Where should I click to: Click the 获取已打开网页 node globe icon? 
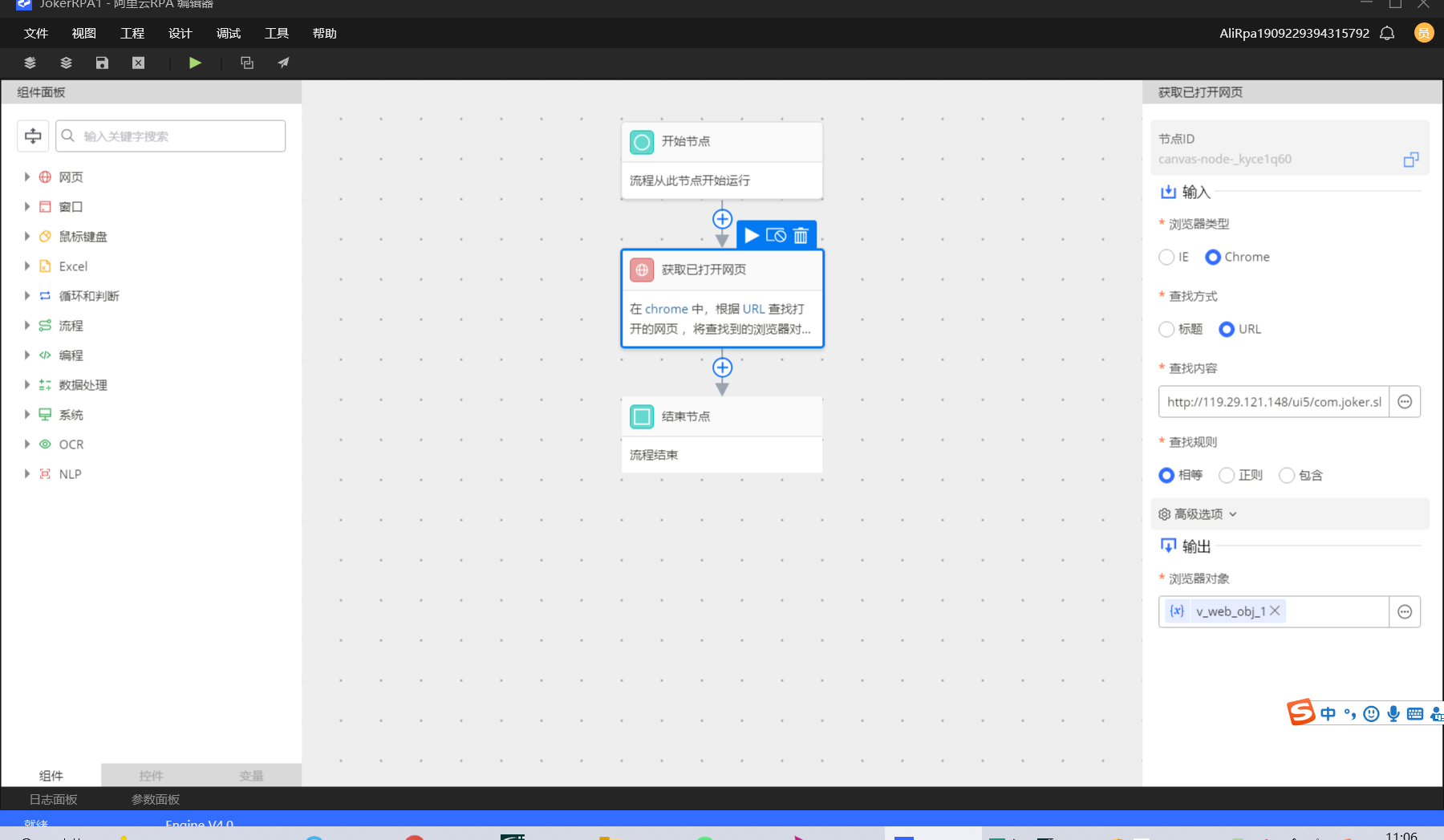[x=642, y=270]
